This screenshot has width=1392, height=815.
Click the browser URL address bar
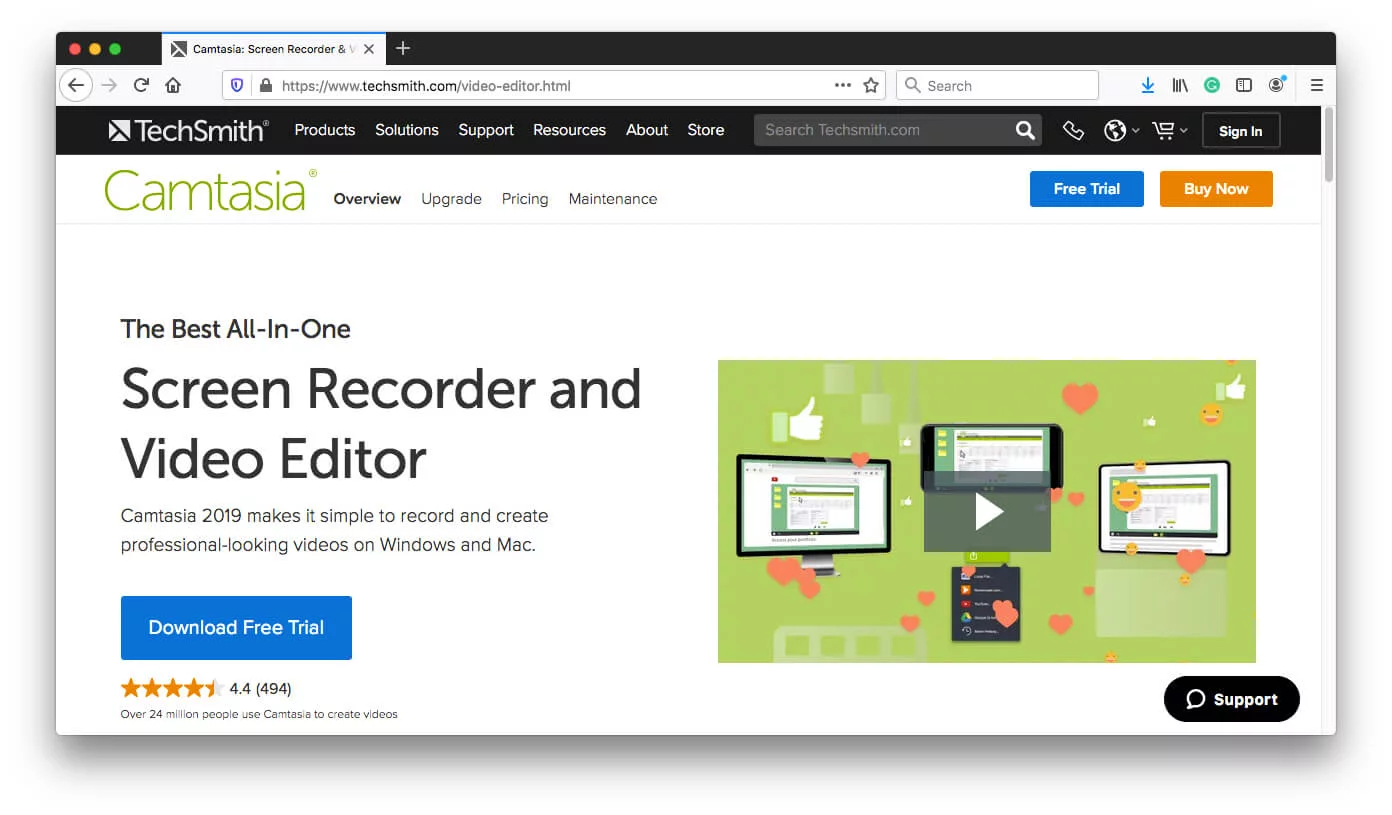[x=553, y=86]
